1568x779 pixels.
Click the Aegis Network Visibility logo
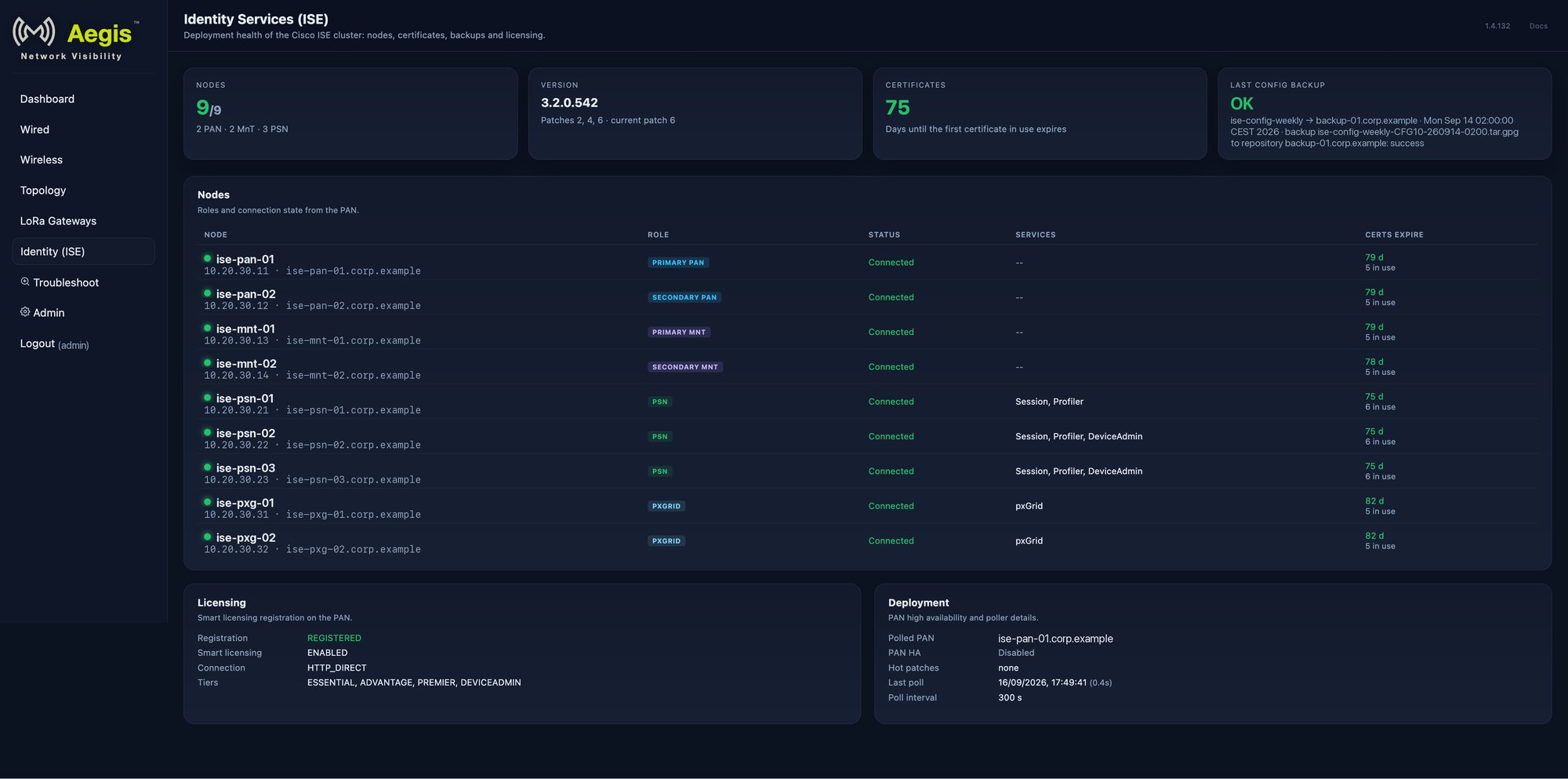tap(75, 38)
